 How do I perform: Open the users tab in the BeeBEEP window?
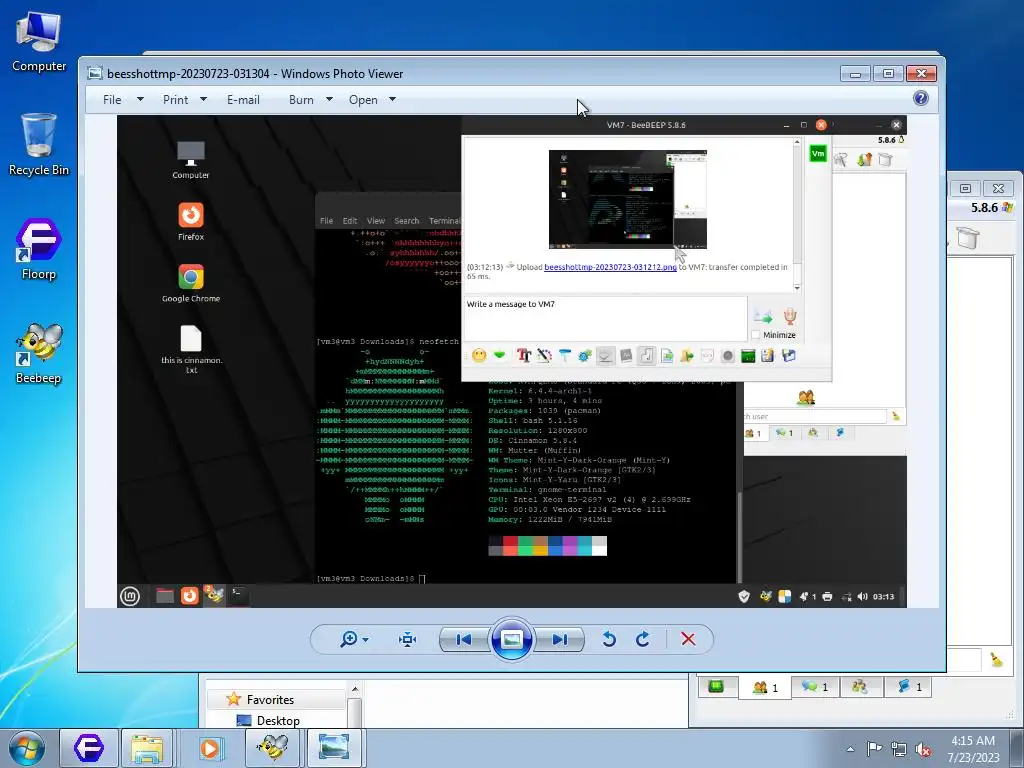pos(765,687)
